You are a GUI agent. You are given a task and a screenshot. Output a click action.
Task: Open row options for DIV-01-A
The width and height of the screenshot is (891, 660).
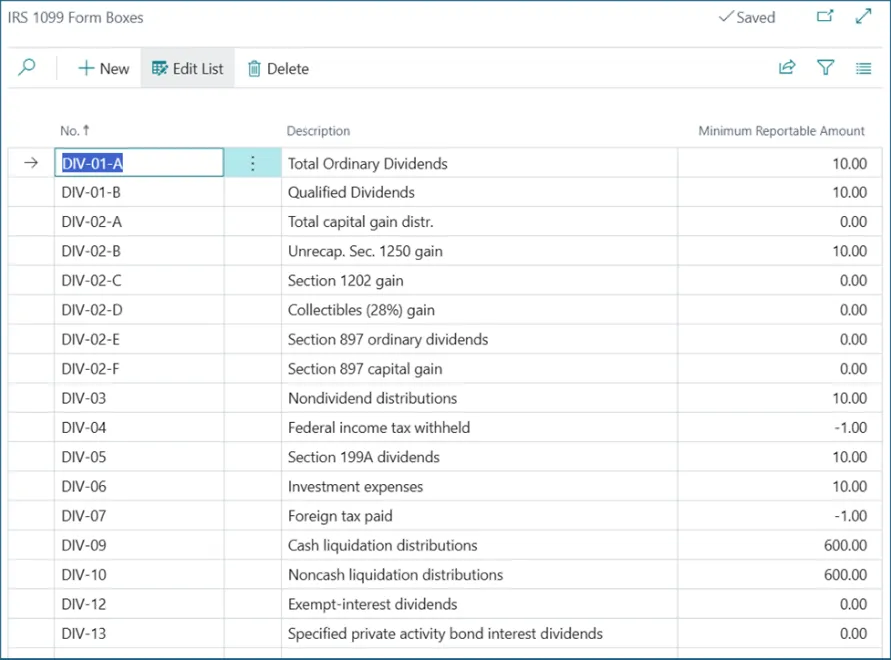click(x=253, y=163)
